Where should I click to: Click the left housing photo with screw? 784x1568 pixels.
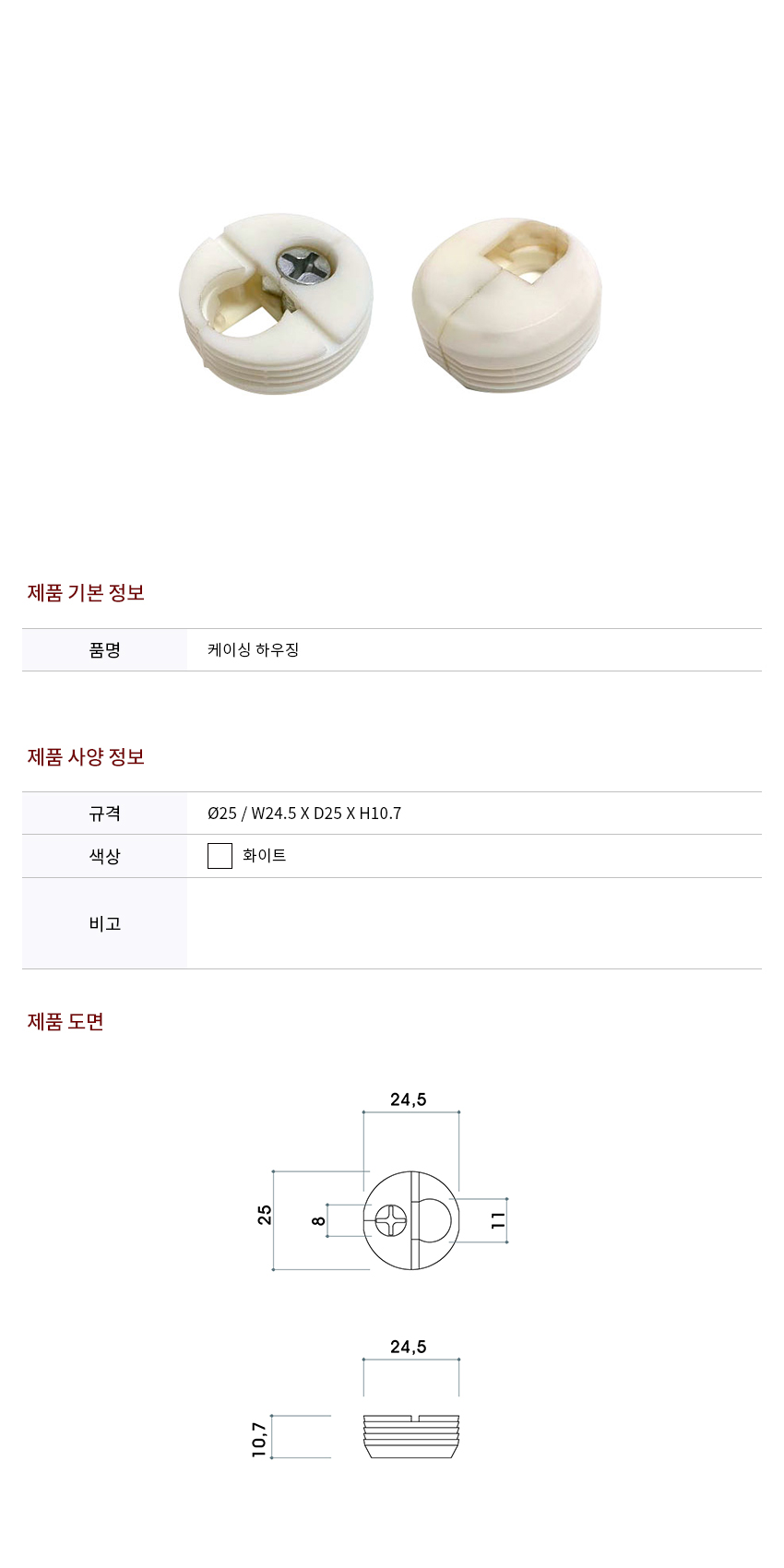[276, 305]
